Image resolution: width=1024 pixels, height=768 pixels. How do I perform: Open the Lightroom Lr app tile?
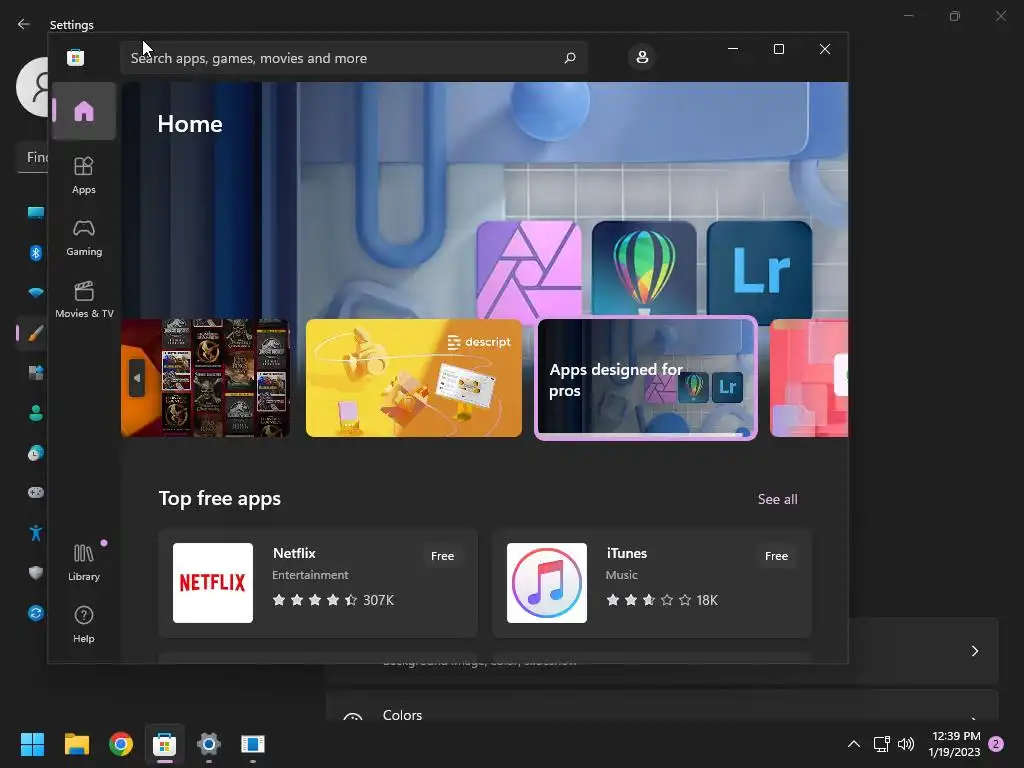[760, 270]
